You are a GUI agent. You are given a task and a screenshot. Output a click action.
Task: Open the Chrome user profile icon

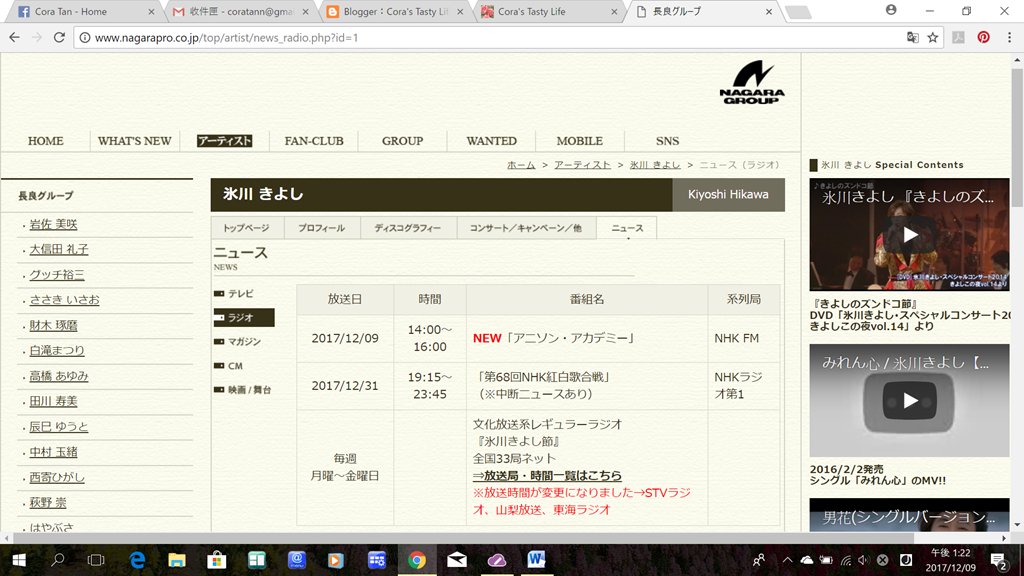(891, 10)
